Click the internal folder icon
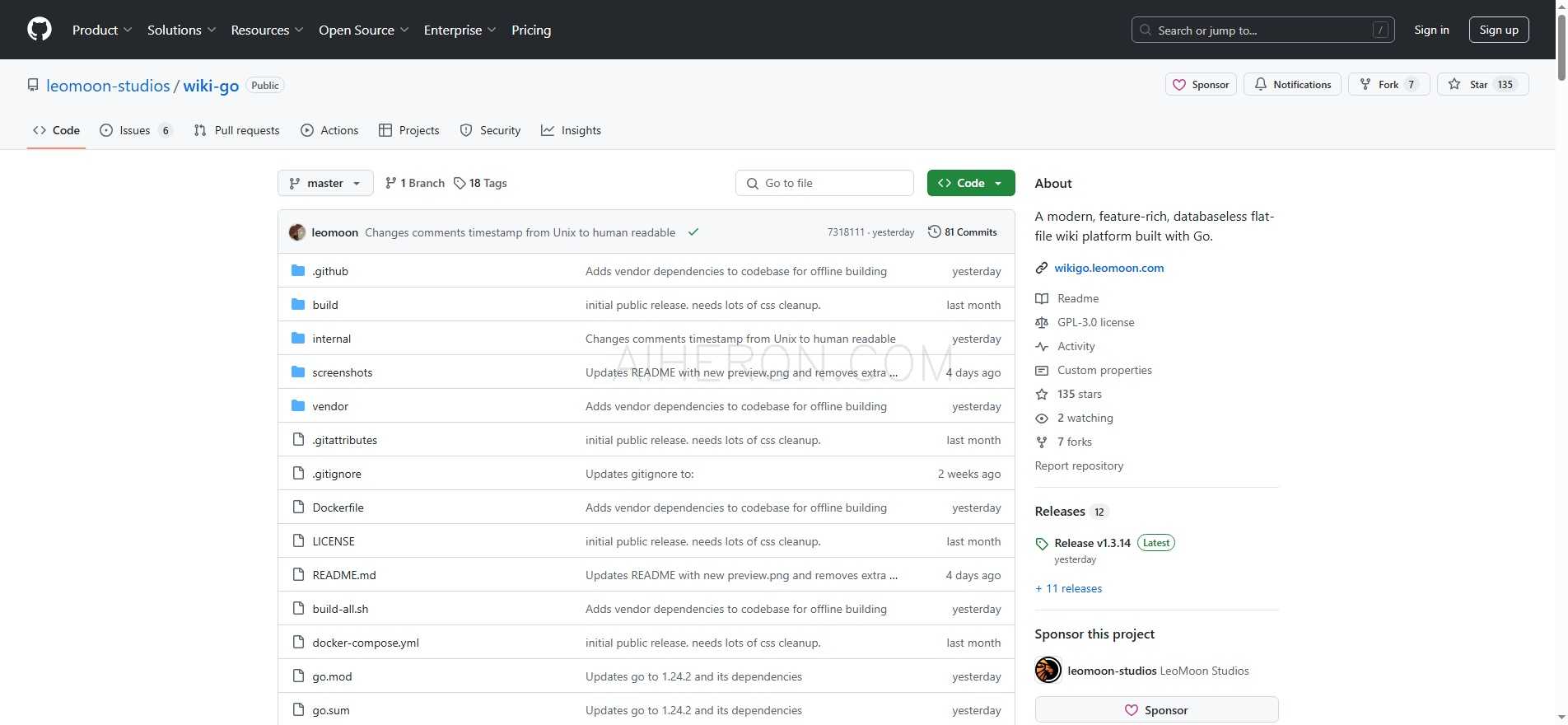 298,339
